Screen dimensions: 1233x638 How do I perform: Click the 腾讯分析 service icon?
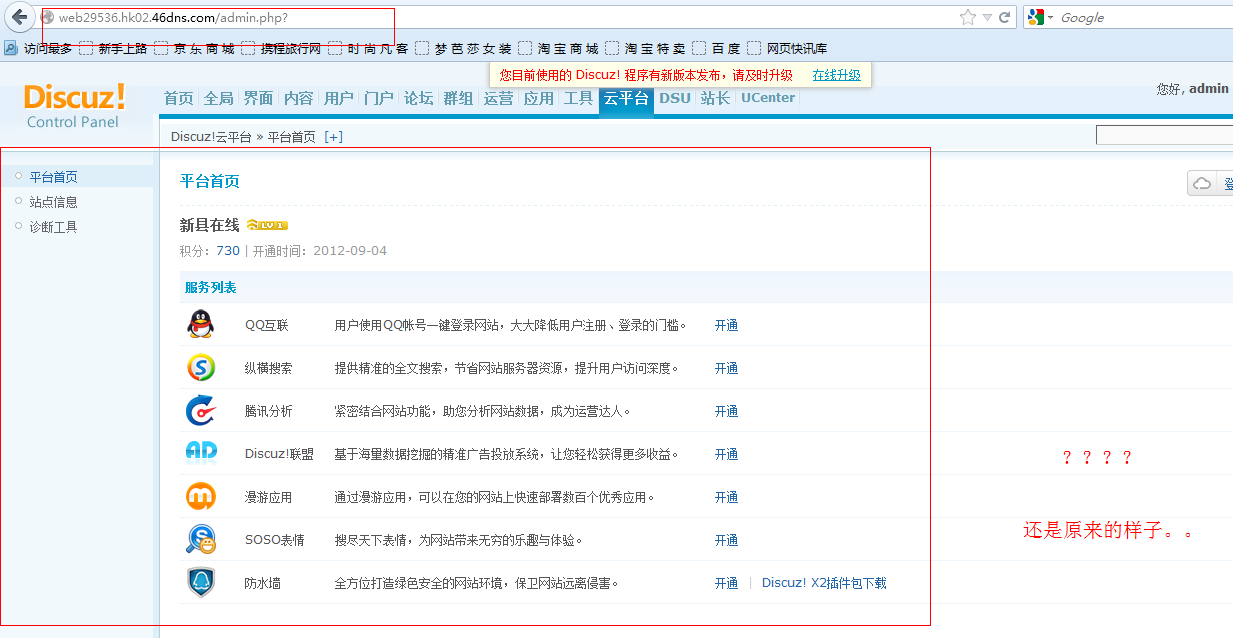pyautogui.click(x=201, y=410)
